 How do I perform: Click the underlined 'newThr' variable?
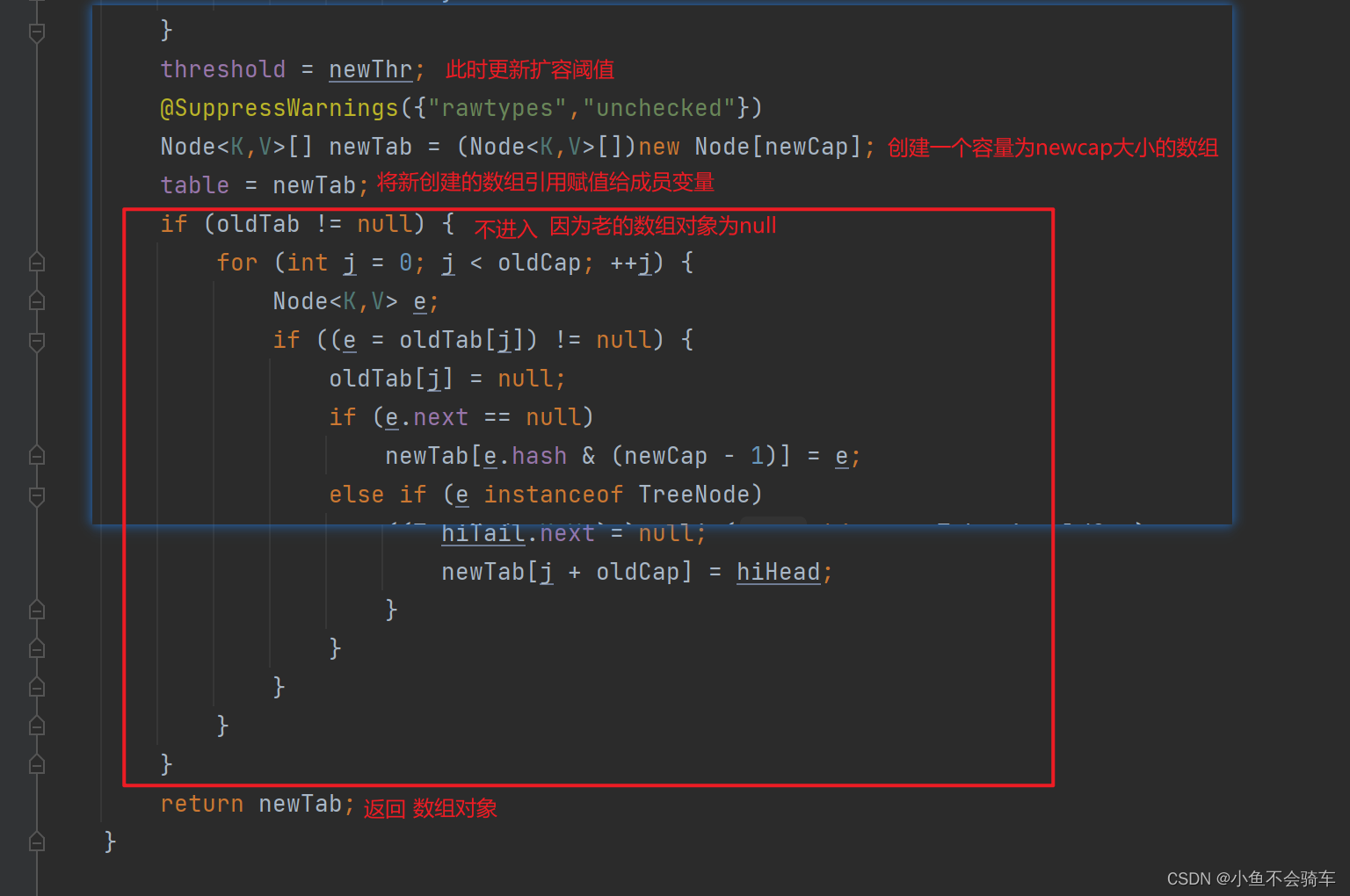click(x=370, y=69)
